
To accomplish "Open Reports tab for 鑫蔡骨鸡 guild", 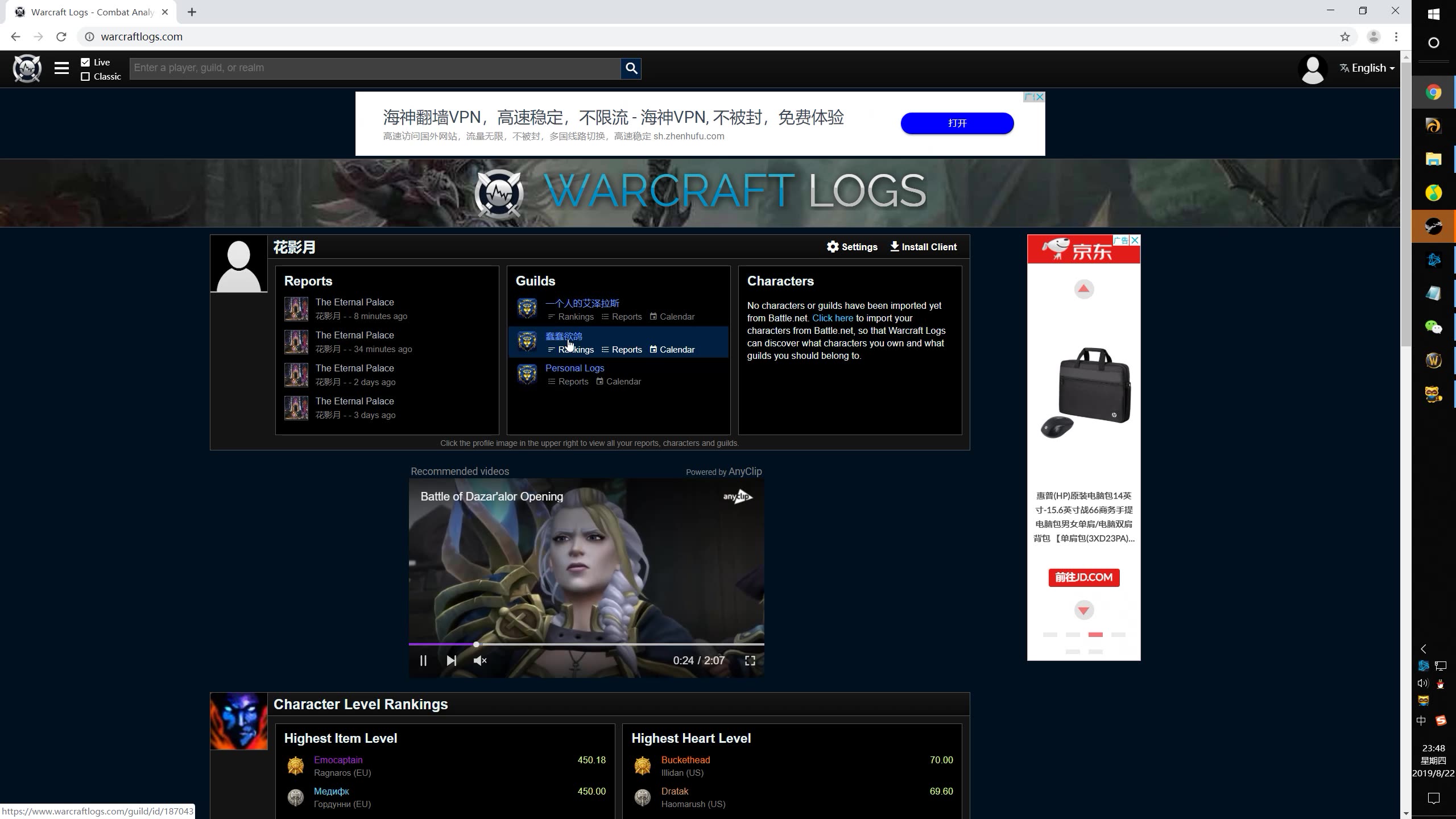I will [x=627, y=349].
